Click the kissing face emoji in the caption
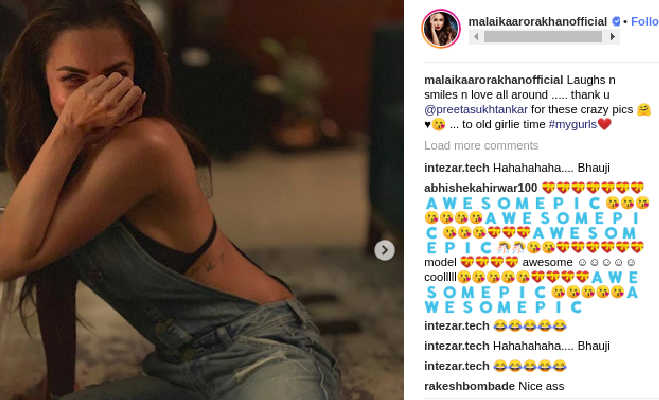659x400 pixels. point(438,124)
